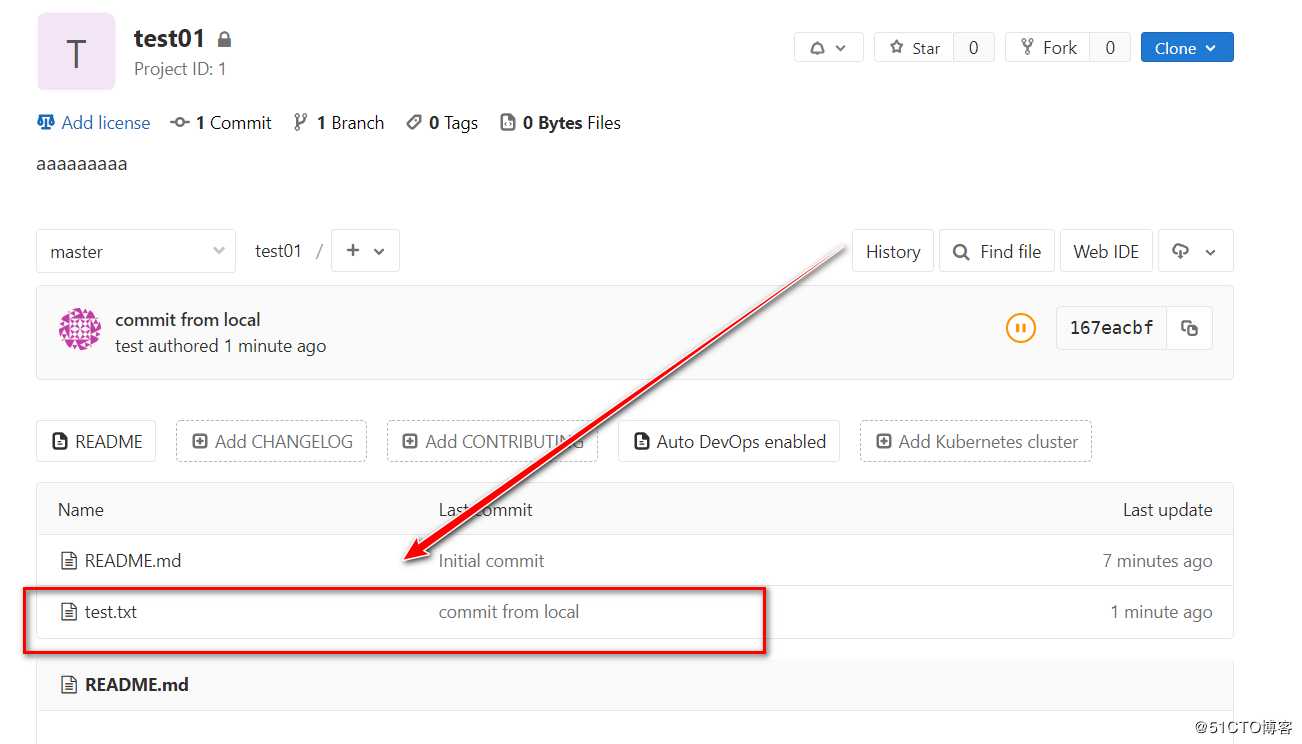Open the 1 Branch link
The image size is (1302, 744).
point(338,123)
